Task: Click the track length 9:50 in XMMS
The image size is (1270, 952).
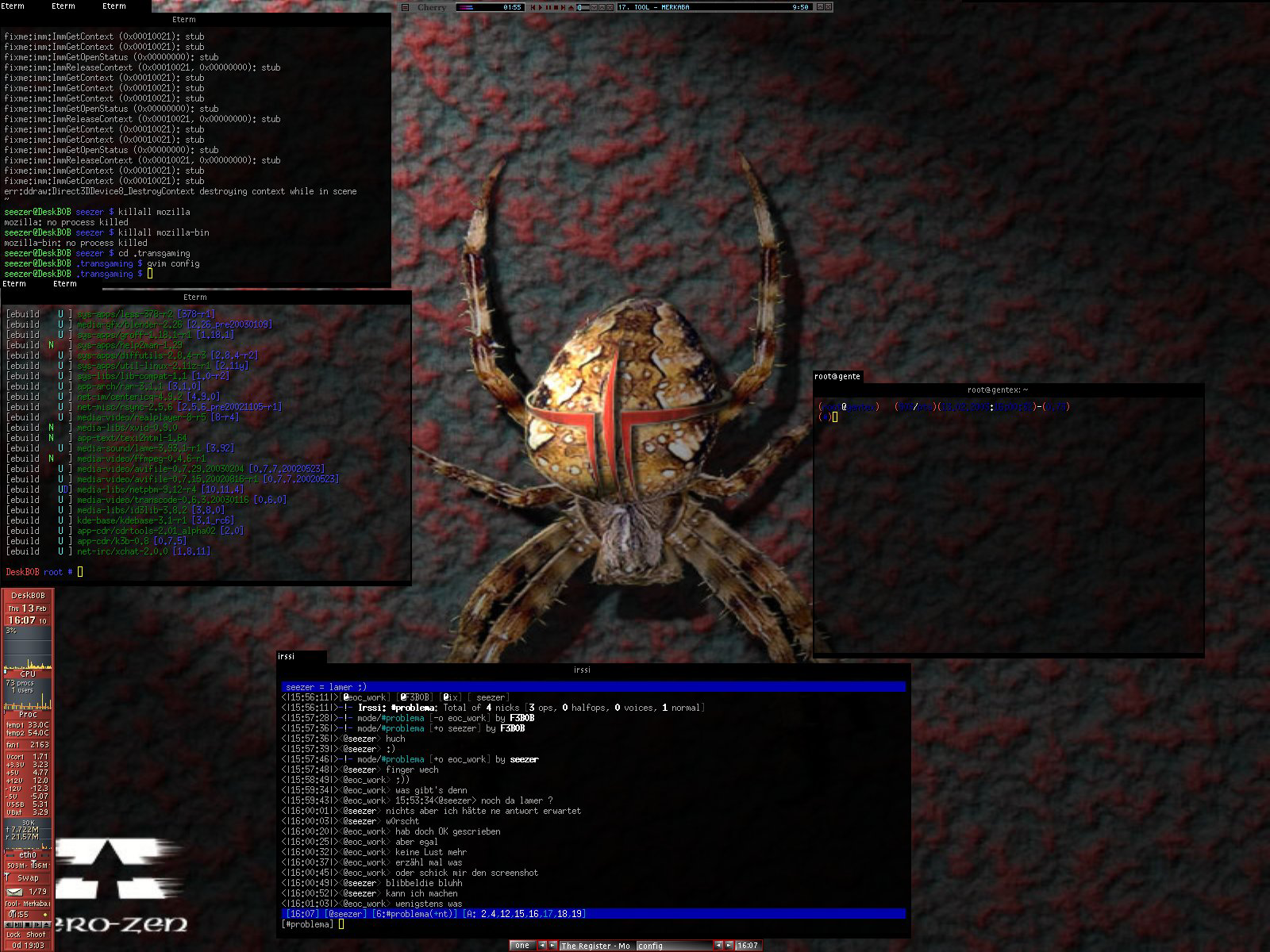Action: (x=800, y=7)
